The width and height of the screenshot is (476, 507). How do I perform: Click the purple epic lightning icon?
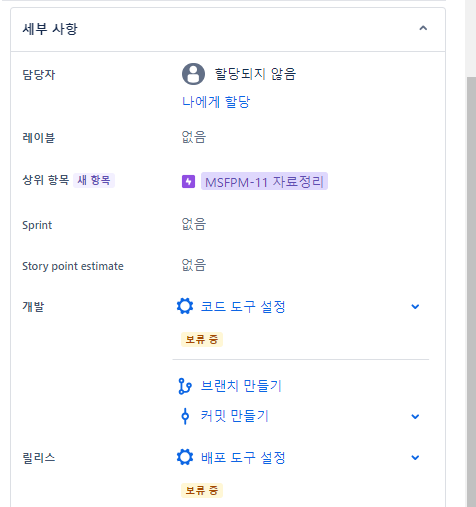pos(188,182)
